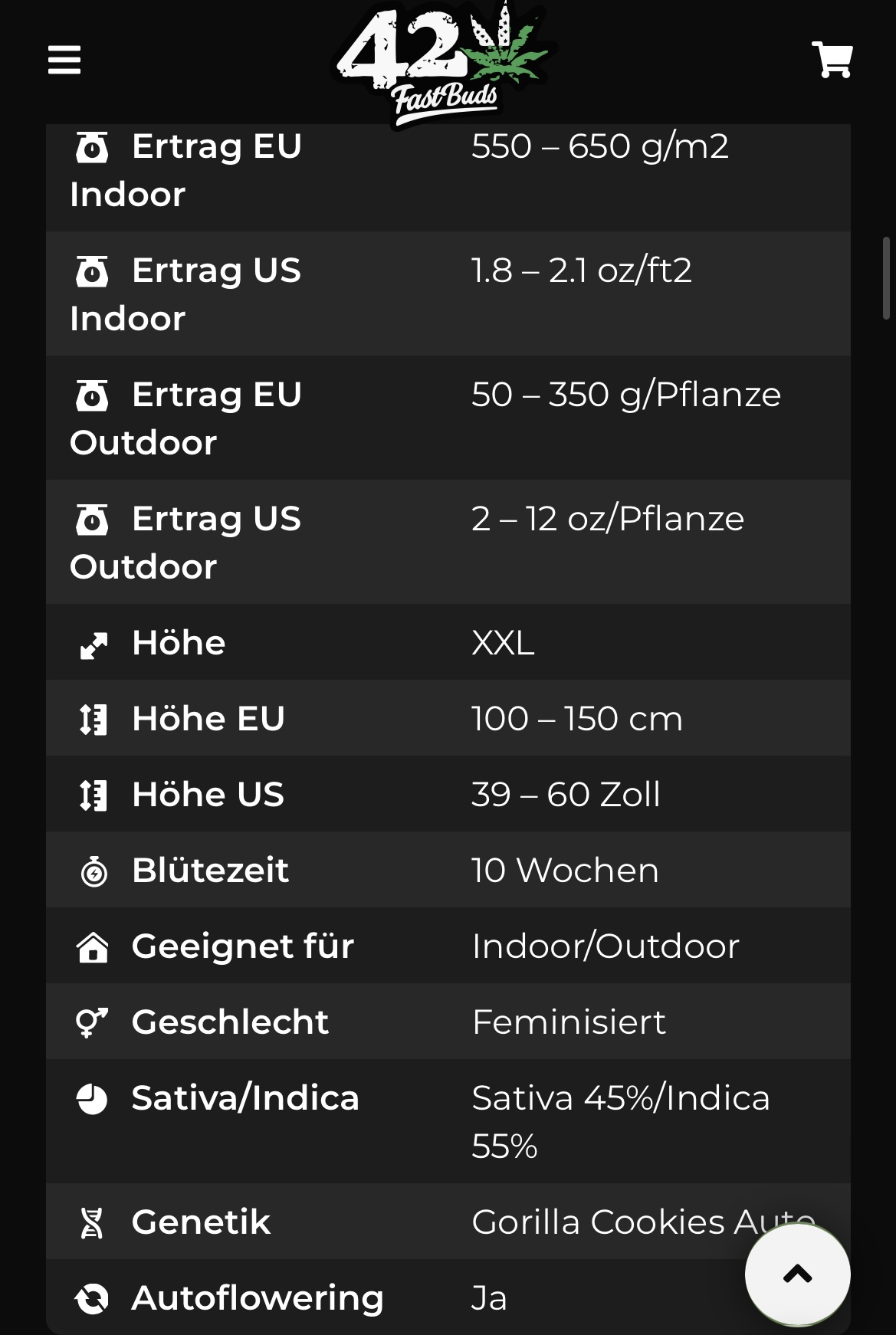Select the Indoor/Outdoor value text
Image resolution: width=896 pixels, height=1335 pixels.
coord(606,946)
